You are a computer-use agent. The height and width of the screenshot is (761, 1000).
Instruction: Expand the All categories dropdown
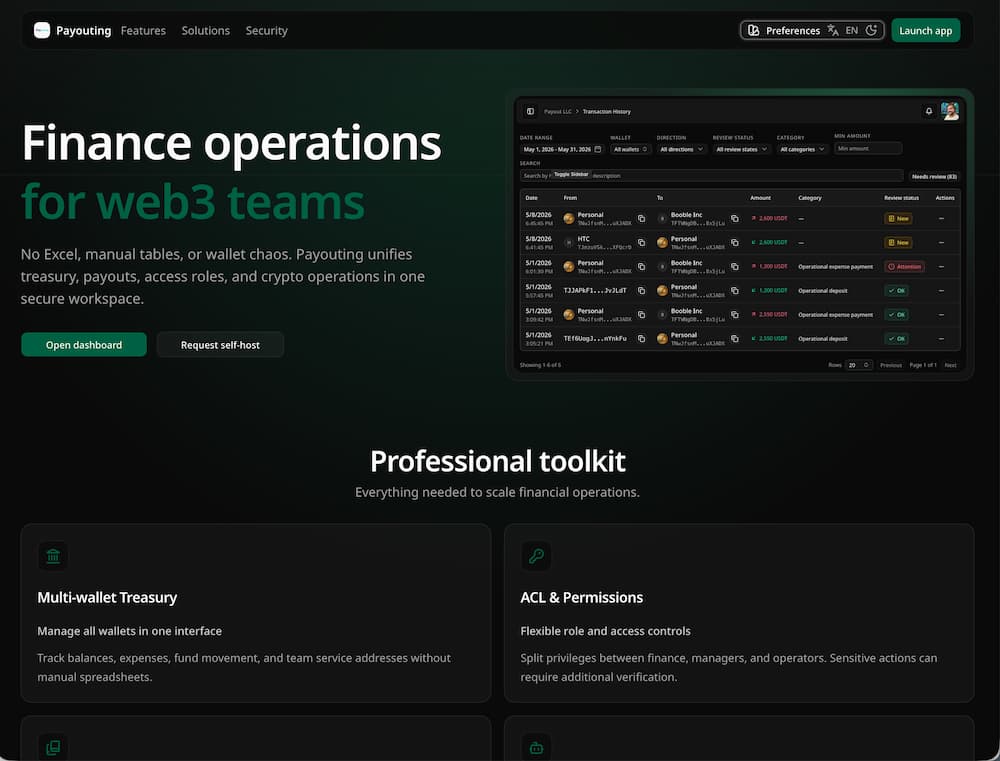[802, 149]
